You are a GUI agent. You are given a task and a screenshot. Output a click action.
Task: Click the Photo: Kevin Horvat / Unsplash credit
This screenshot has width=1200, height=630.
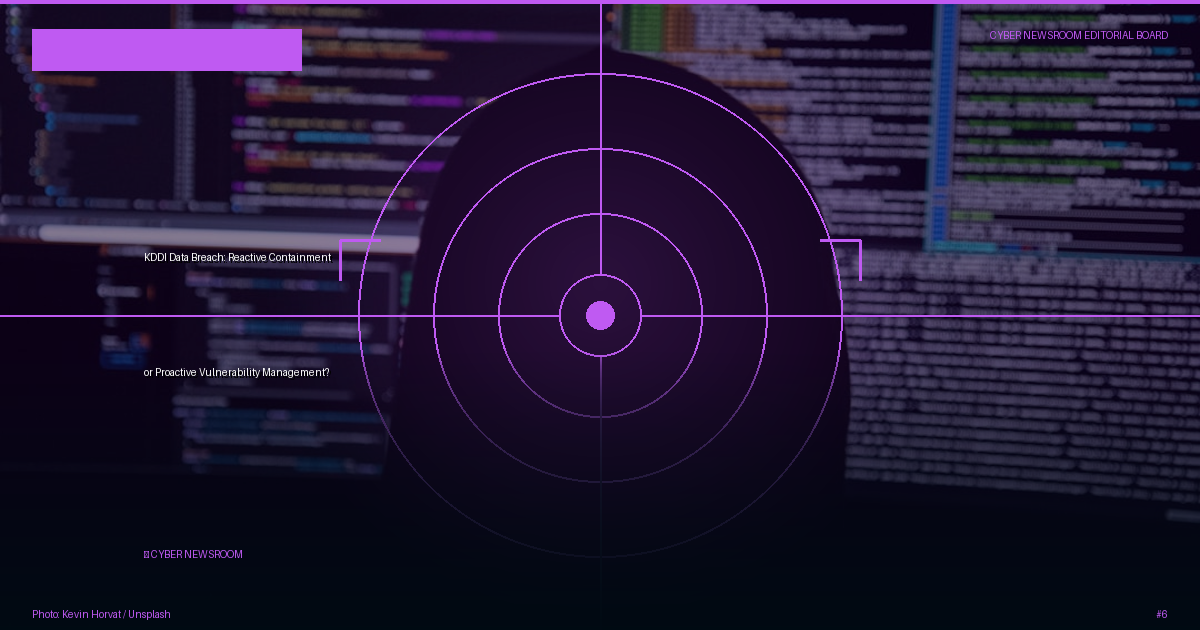(x=101, y=614)
